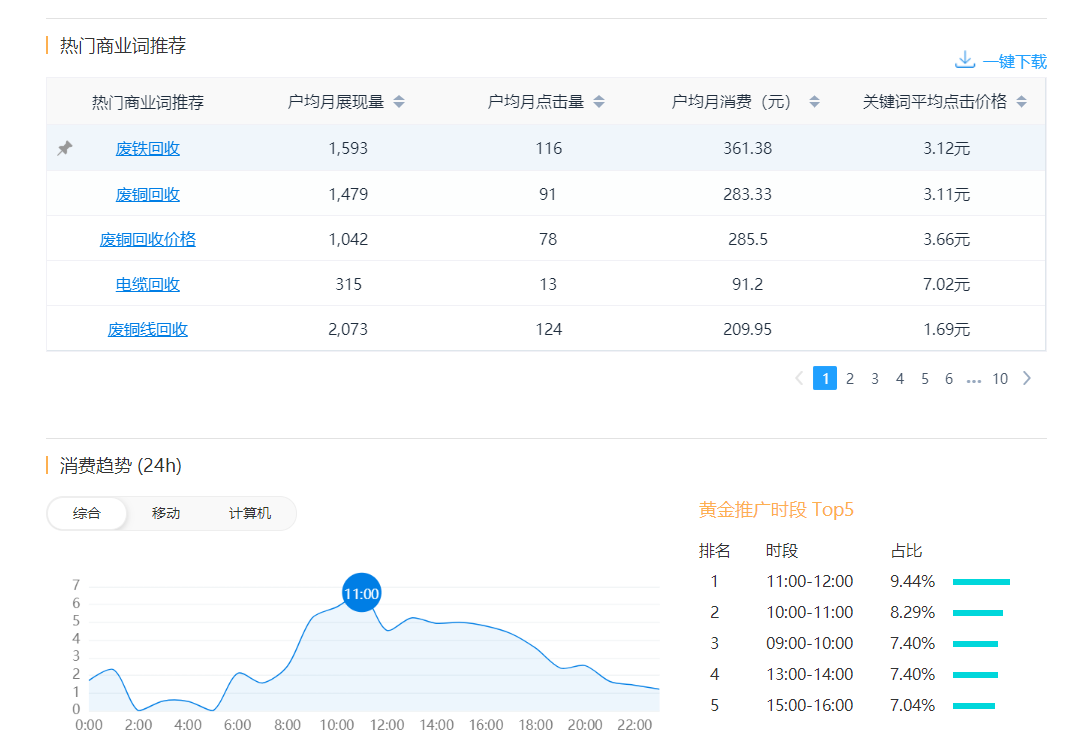
Task: Select the 综合 trend view
Action: (87, 513)
